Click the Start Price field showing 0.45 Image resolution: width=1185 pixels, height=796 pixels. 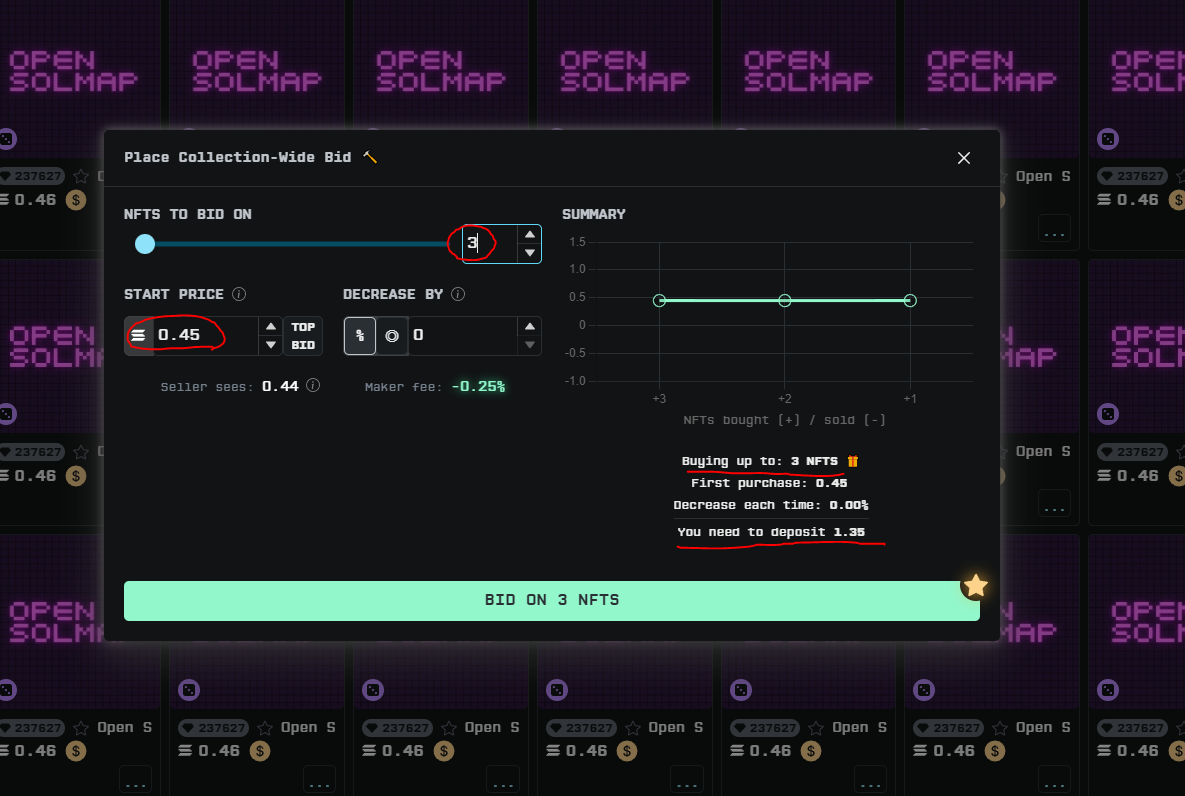point(206,335)
